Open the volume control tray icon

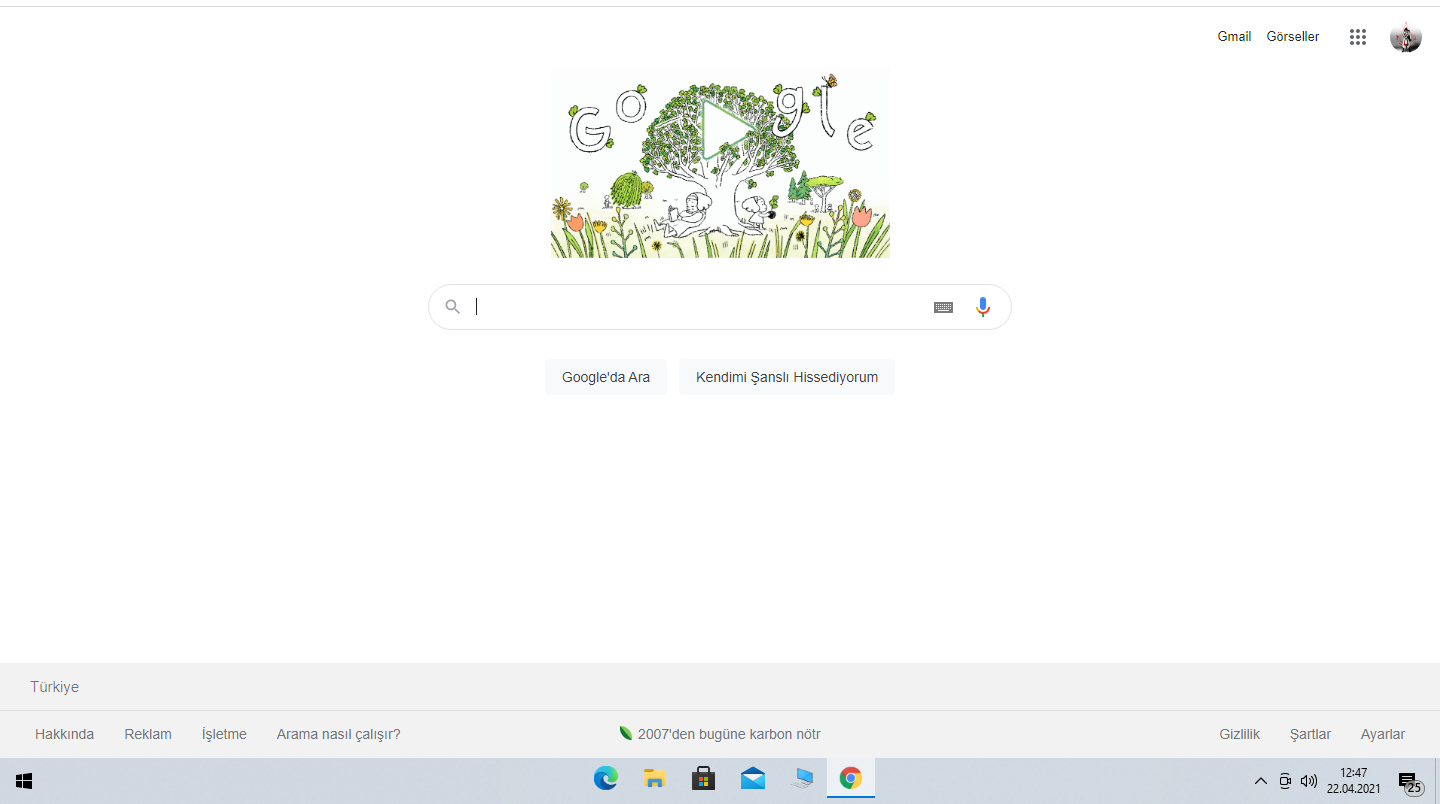point(1309,781)
